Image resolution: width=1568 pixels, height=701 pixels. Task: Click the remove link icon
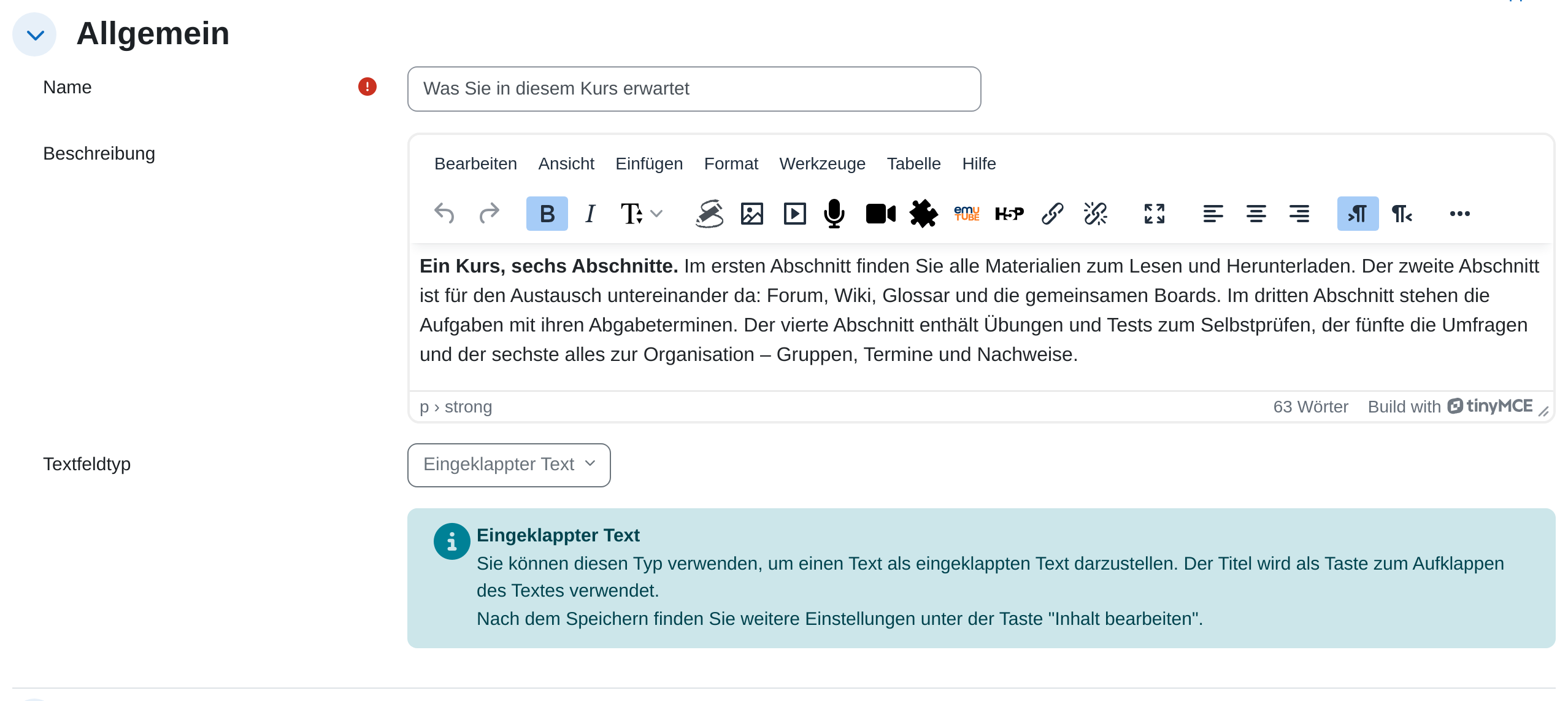click(x=1096, y=214)
